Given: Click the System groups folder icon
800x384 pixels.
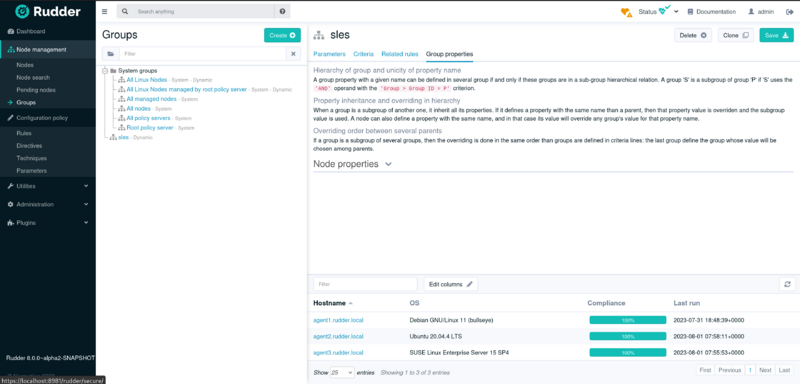Looking at the screenshot, I should point(114,70).
